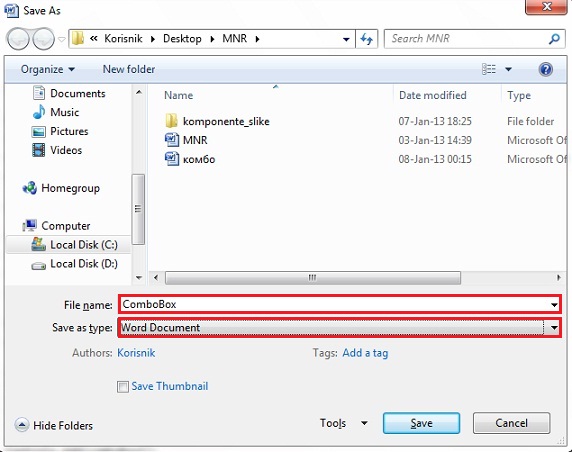Collapse folder pane with Hide Folders
The width and height of the screenshot is (572, 452).
click(x=54, y=425)
